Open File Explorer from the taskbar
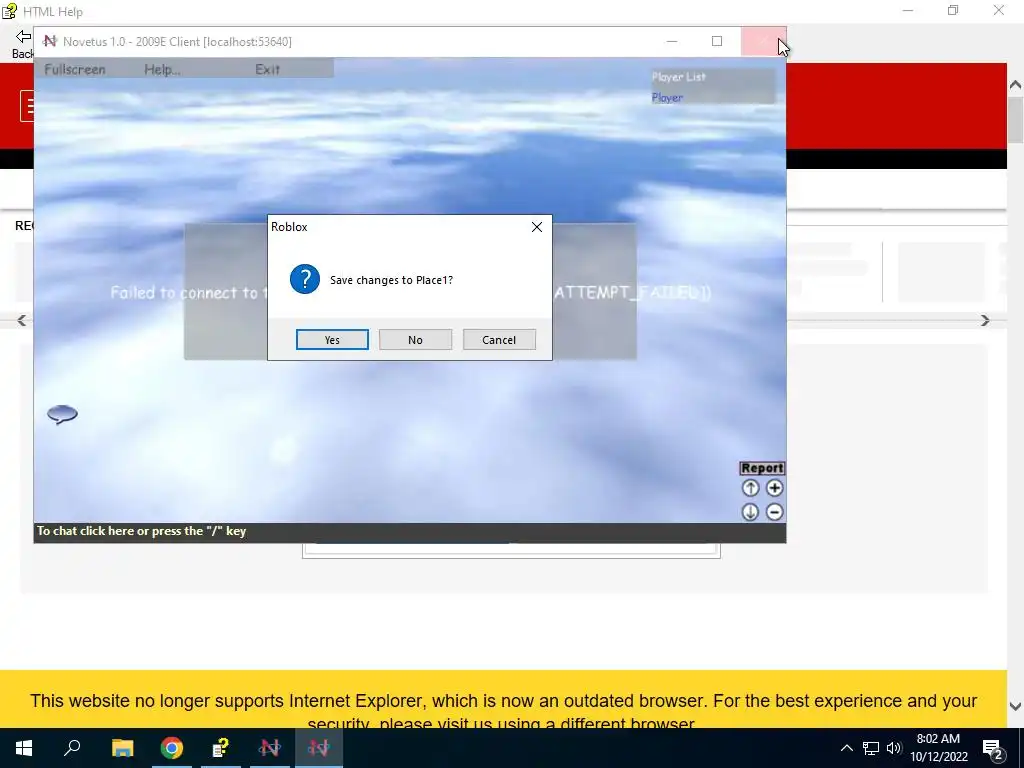 click(x=122, y=748)
